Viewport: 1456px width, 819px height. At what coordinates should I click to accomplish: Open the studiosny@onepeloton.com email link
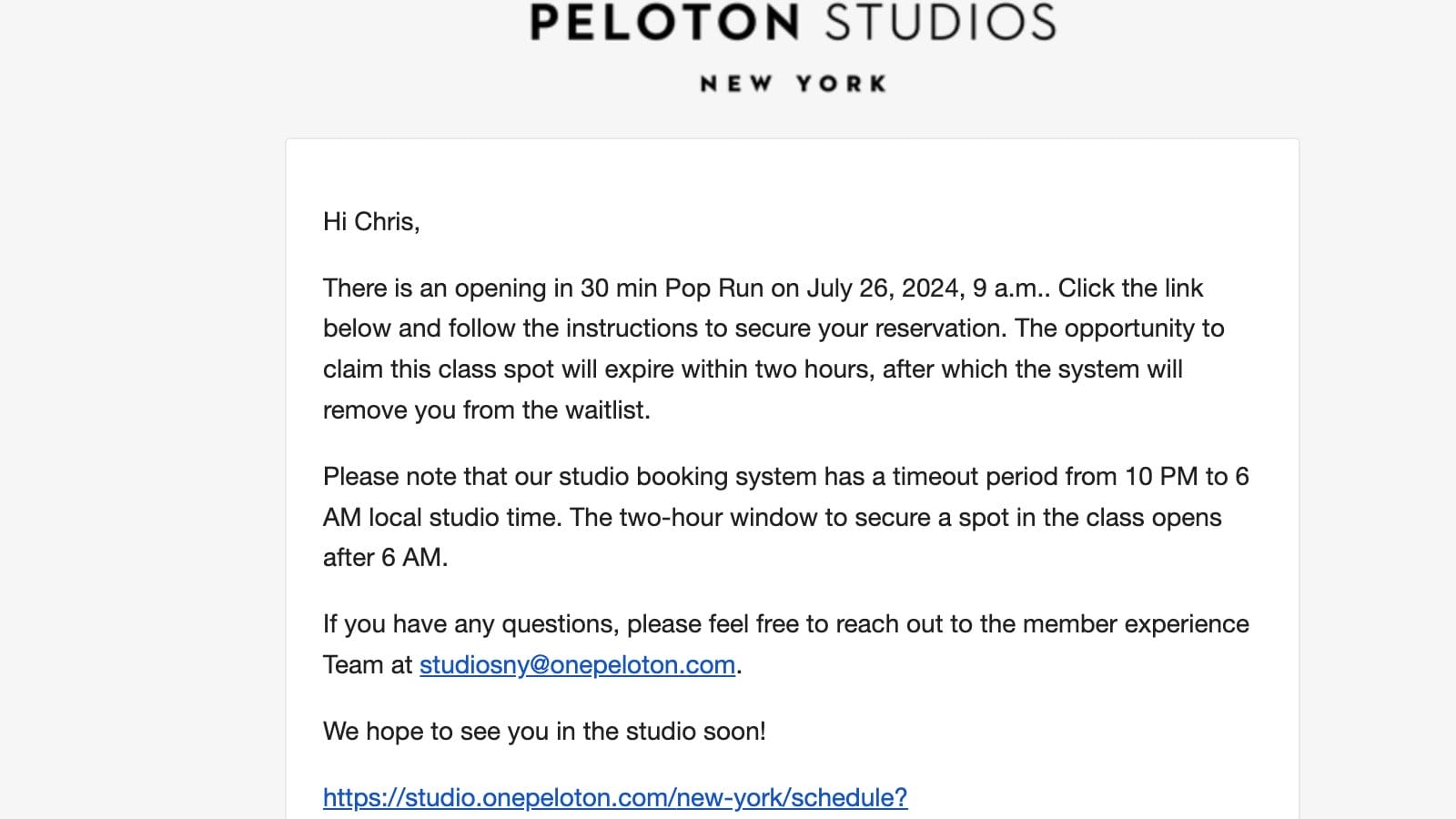click(577, 665)
